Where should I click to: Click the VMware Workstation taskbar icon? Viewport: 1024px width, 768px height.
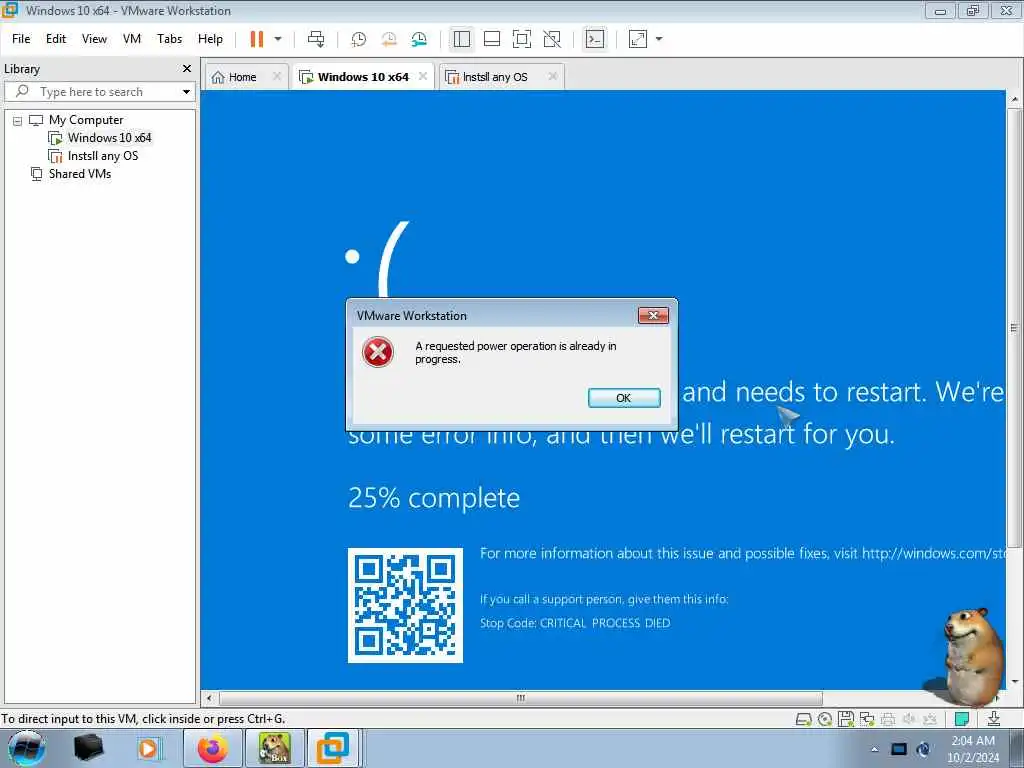click(333, 748)
